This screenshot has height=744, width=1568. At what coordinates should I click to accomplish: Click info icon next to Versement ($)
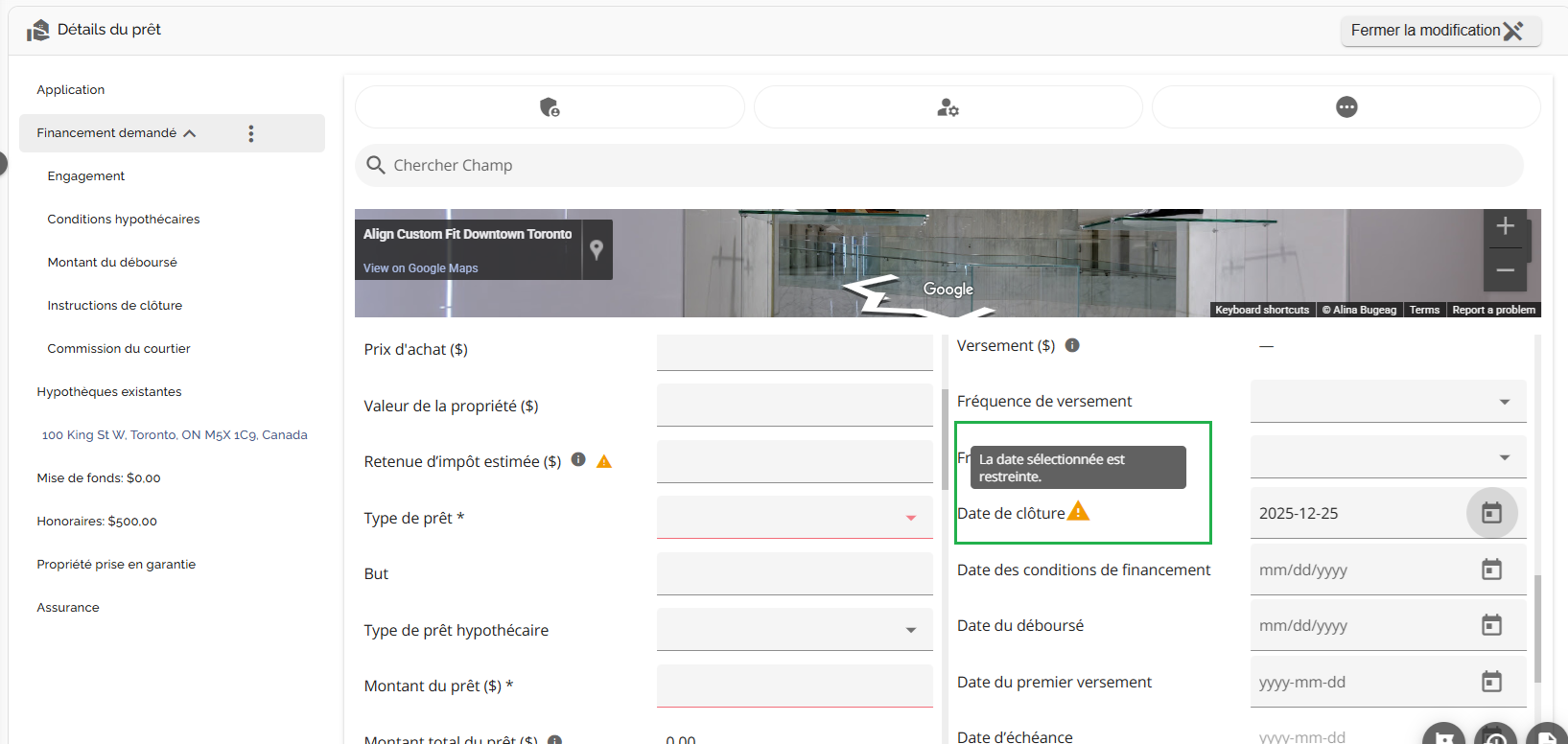[x=1072, y=345]
